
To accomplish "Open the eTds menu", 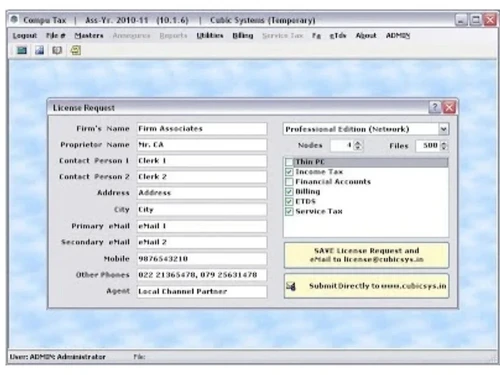I will point(338,35).
